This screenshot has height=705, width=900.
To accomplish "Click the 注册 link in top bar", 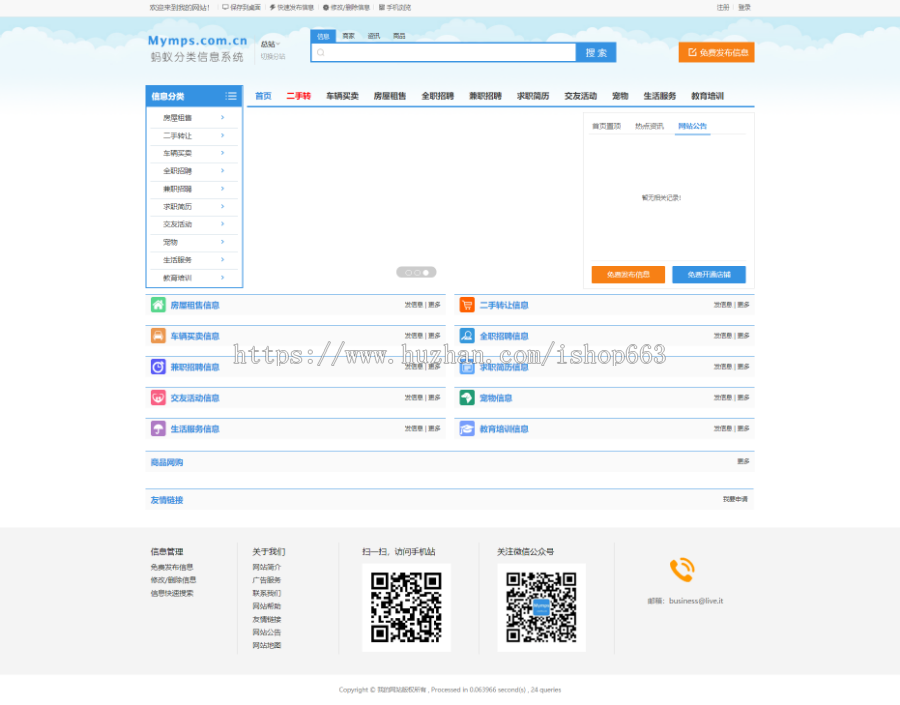I will tap(722, 7).
